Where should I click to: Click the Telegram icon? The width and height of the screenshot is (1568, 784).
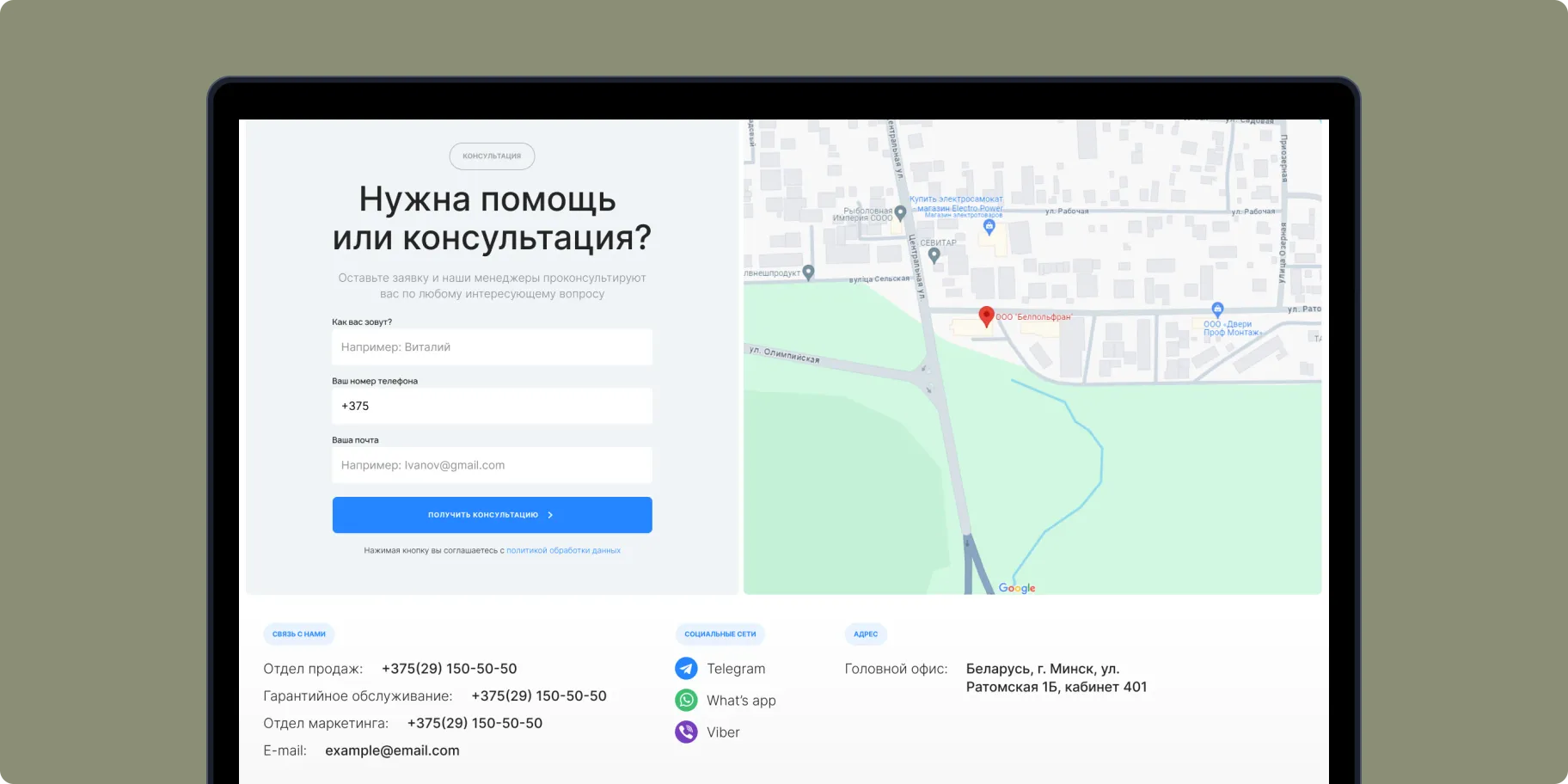(x=686, y=668)
